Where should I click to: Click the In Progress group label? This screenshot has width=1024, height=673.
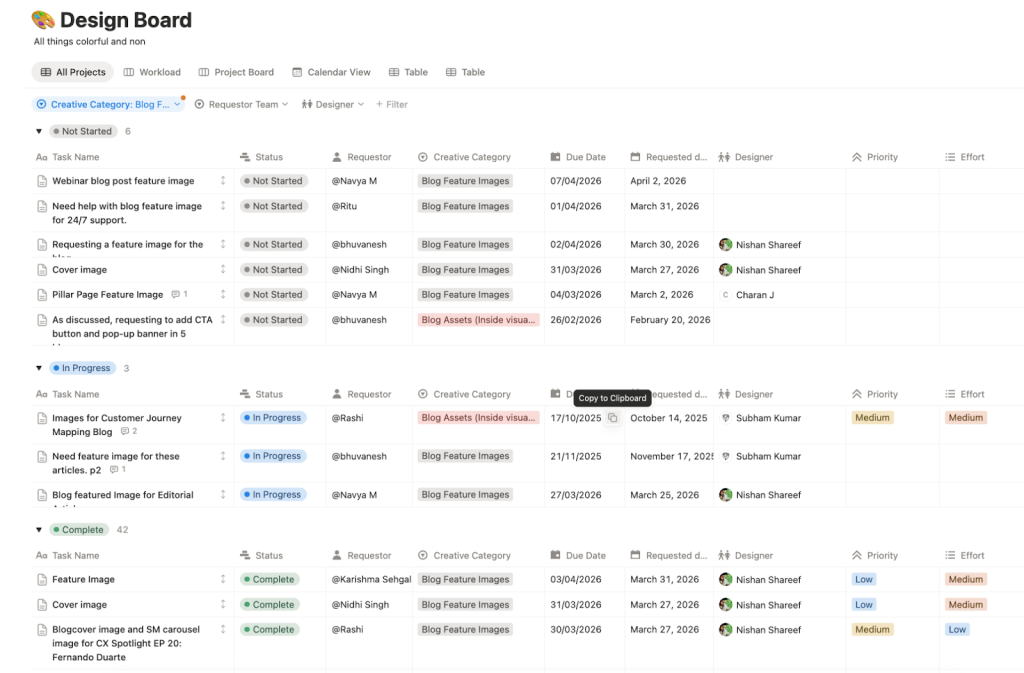82,368
